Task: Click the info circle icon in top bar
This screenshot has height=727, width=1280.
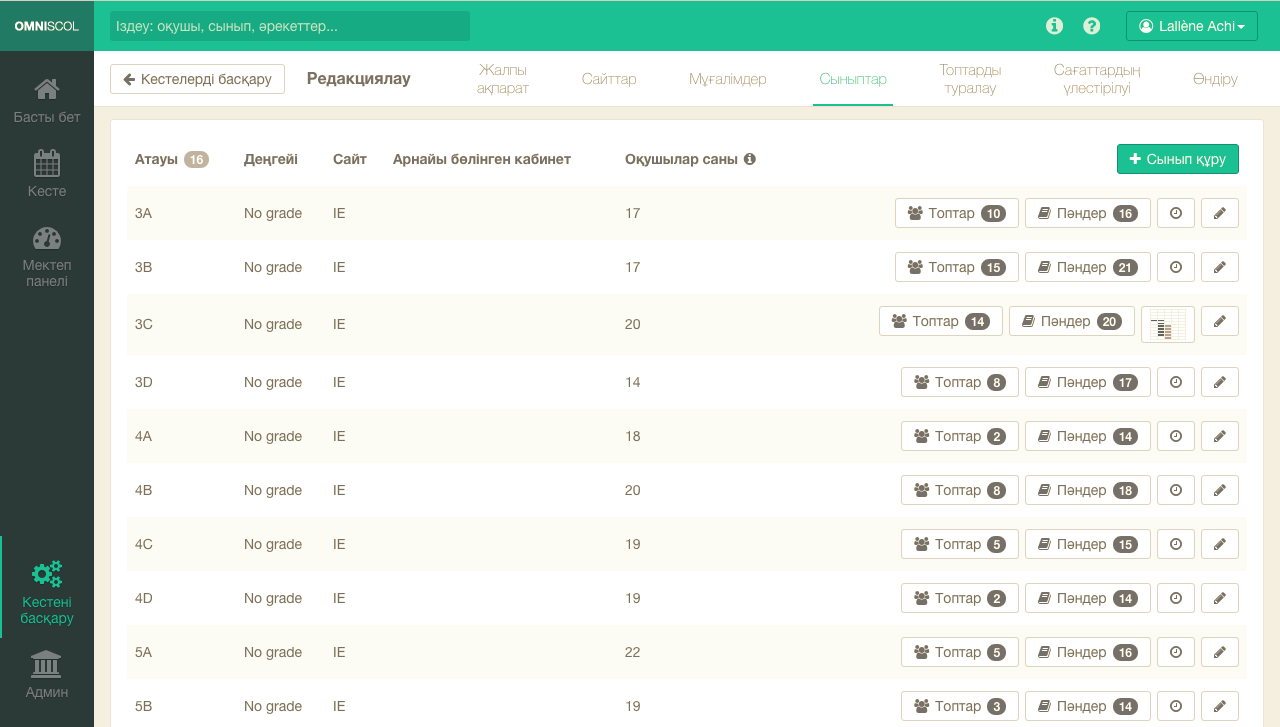Action: click(1054, 26)
